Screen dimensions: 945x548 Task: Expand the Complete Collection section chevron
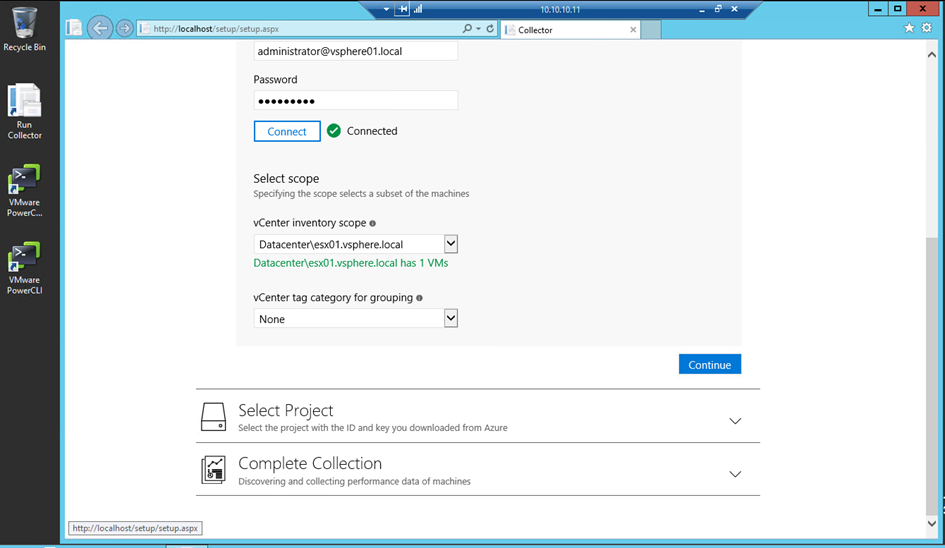[x=735, y=474]
